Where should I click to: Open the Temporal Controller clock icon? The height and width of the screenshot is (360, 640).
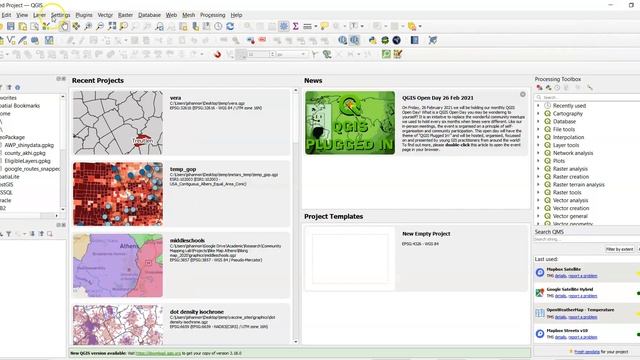(218, 27)
